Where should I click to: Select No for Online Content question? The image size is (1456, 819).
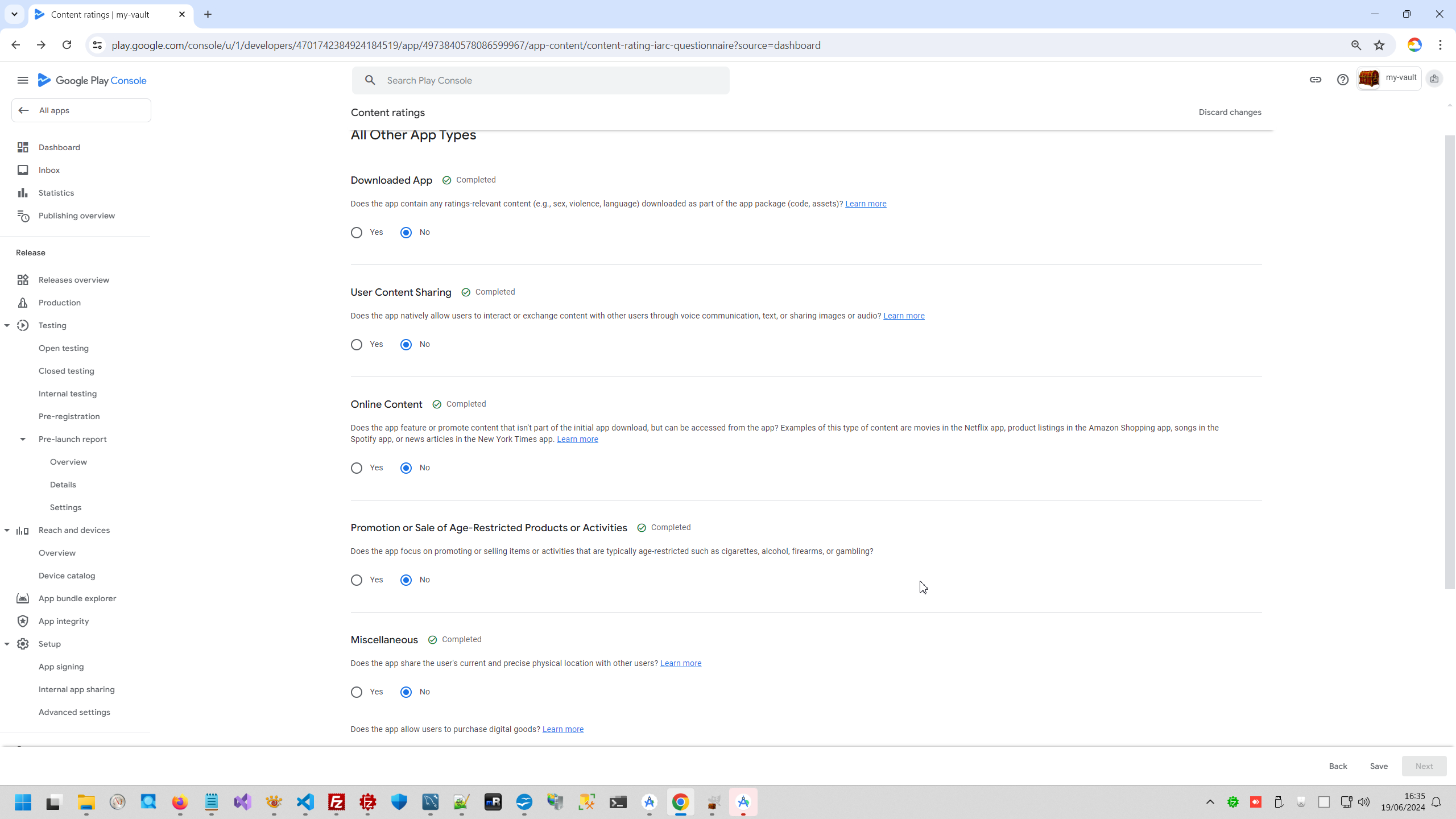click(406, 468)
